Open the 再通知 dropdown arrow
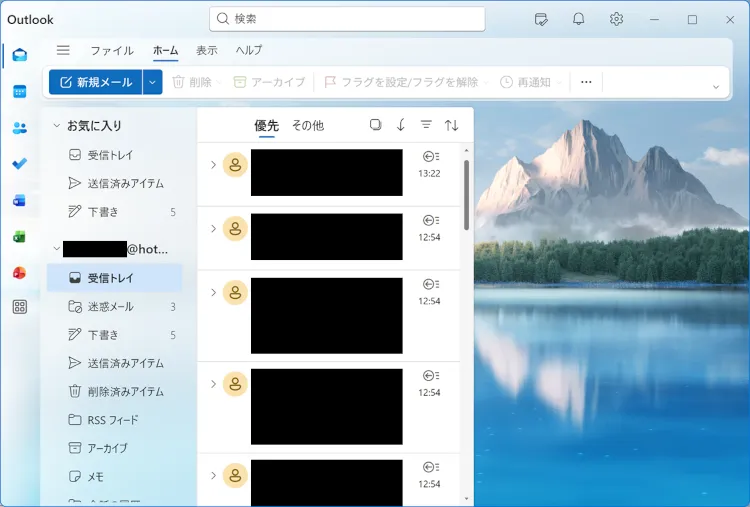This screenshot has width=750, height=507. coord(559,83)
